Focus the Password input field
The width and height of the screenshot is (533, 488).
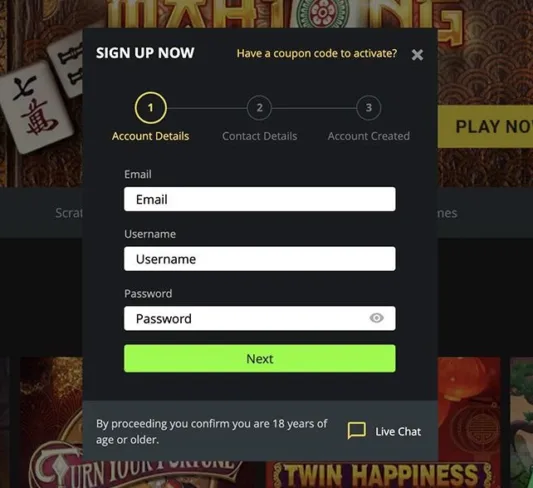point(260,318)
